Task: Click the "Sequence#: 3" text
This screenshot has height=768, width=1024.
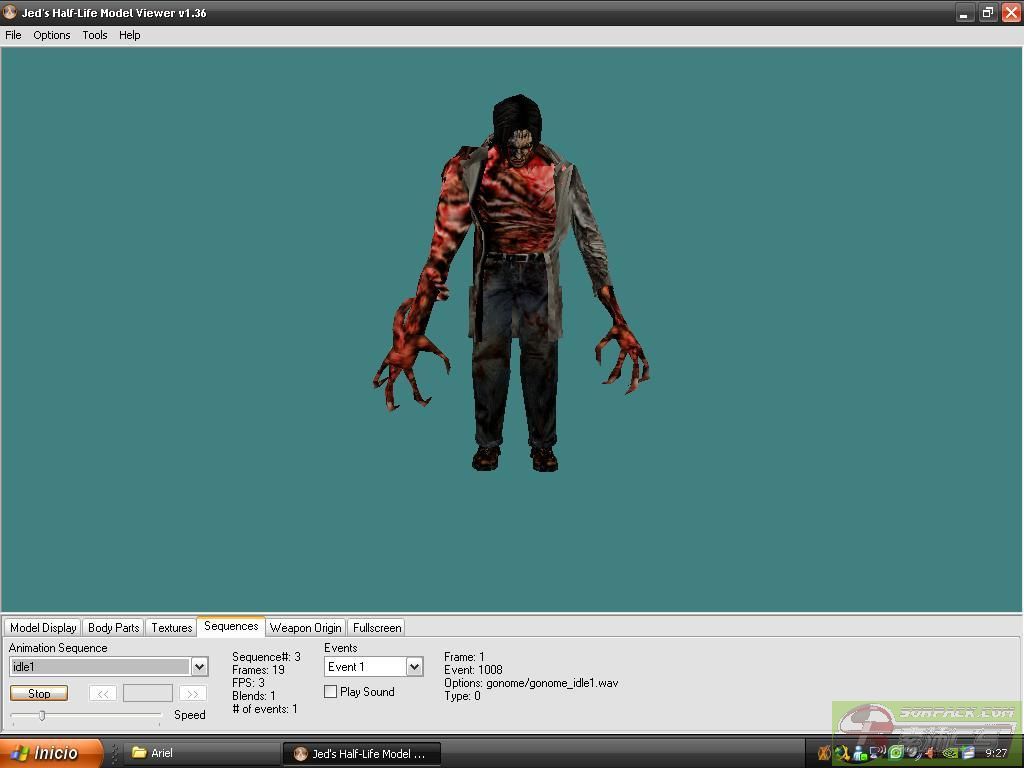Action: click(x=266, y=657)
